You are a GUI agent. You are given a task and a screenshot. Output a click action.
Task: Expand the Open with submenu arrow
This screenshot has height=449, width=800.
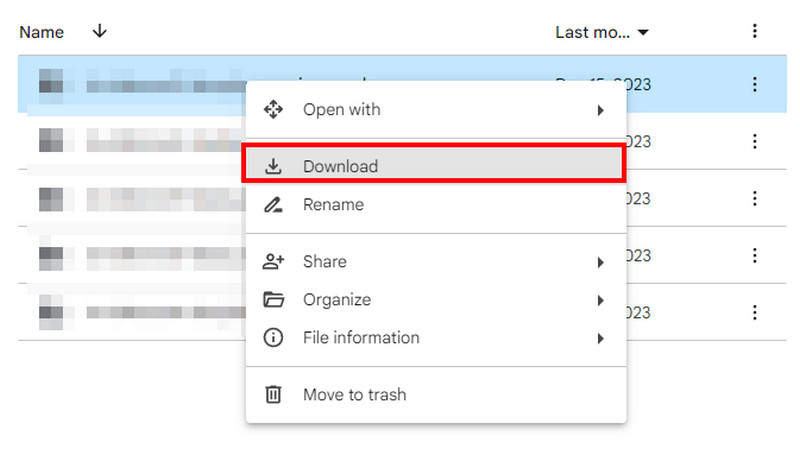601,110
